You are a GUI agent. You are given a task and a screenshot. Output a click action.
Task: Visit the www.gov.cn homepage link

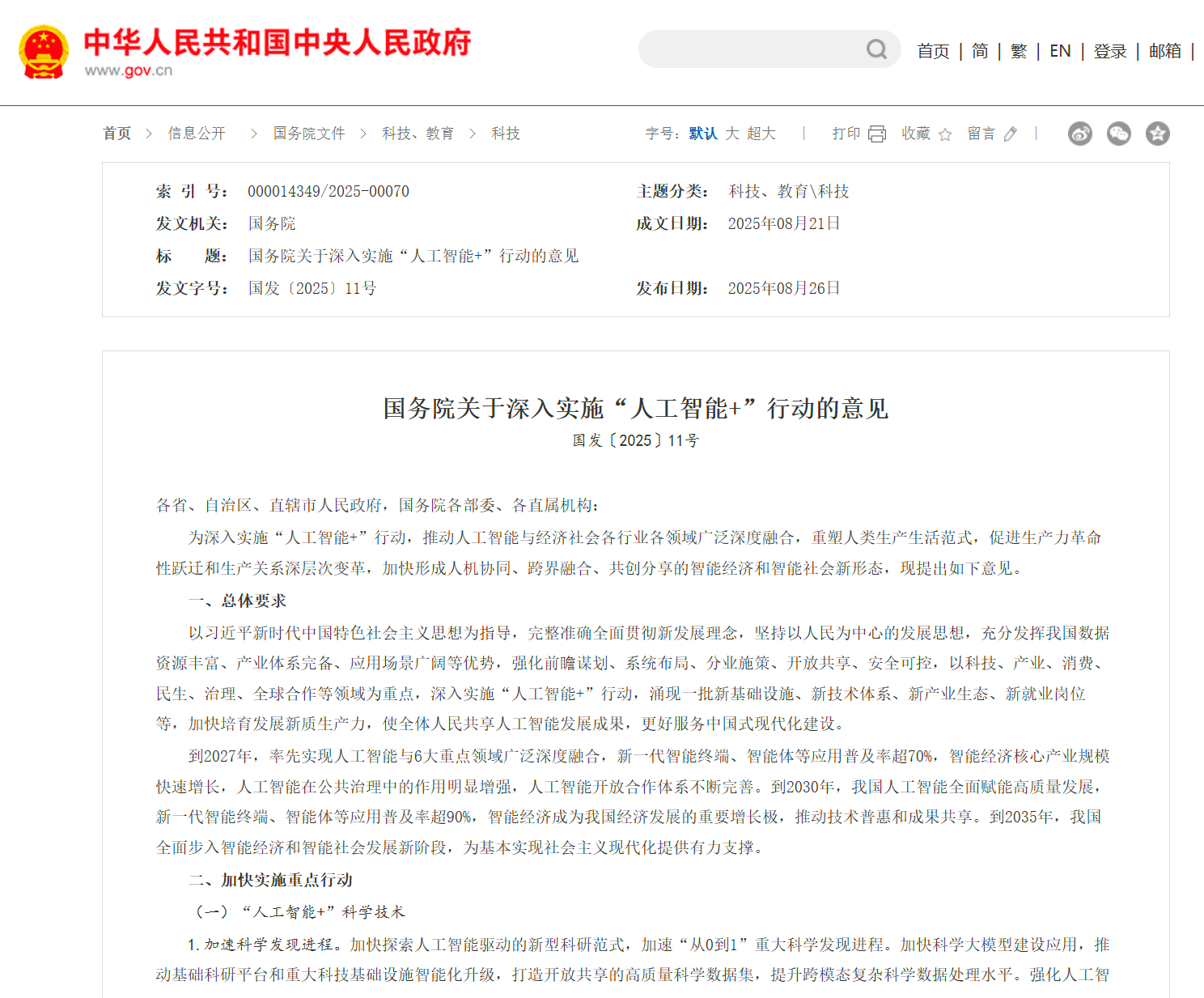[129, 70]
